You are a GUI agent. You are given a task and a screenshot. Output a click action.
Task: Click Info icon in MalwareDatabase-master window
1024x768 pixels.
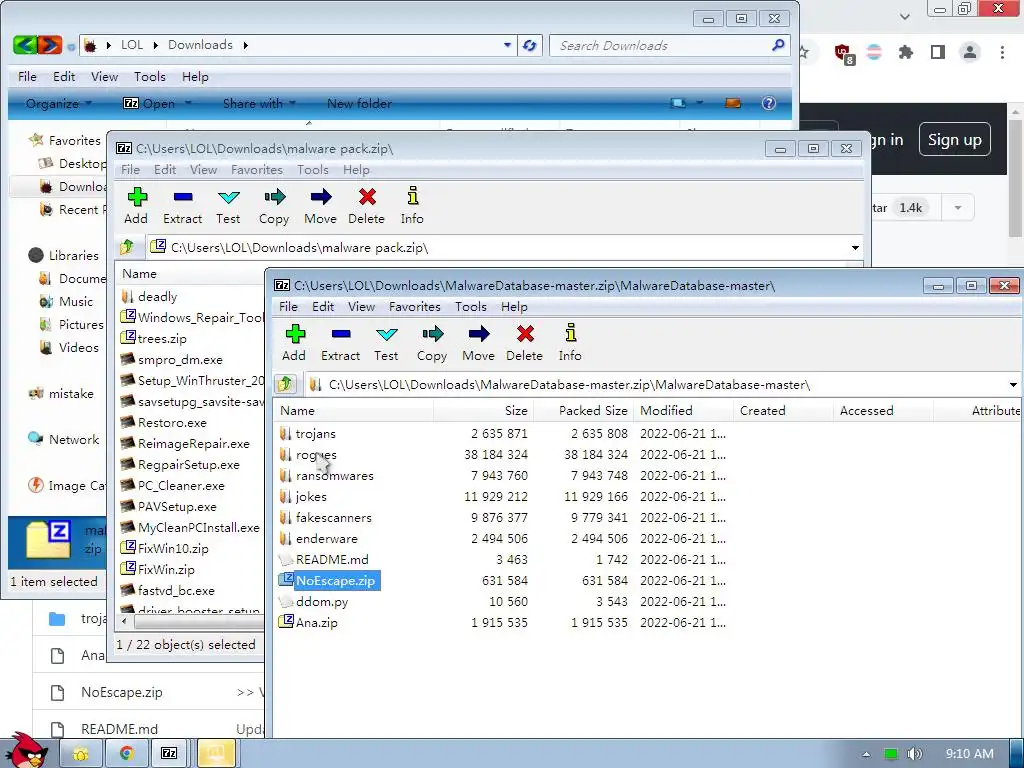(x=570, y=333)
